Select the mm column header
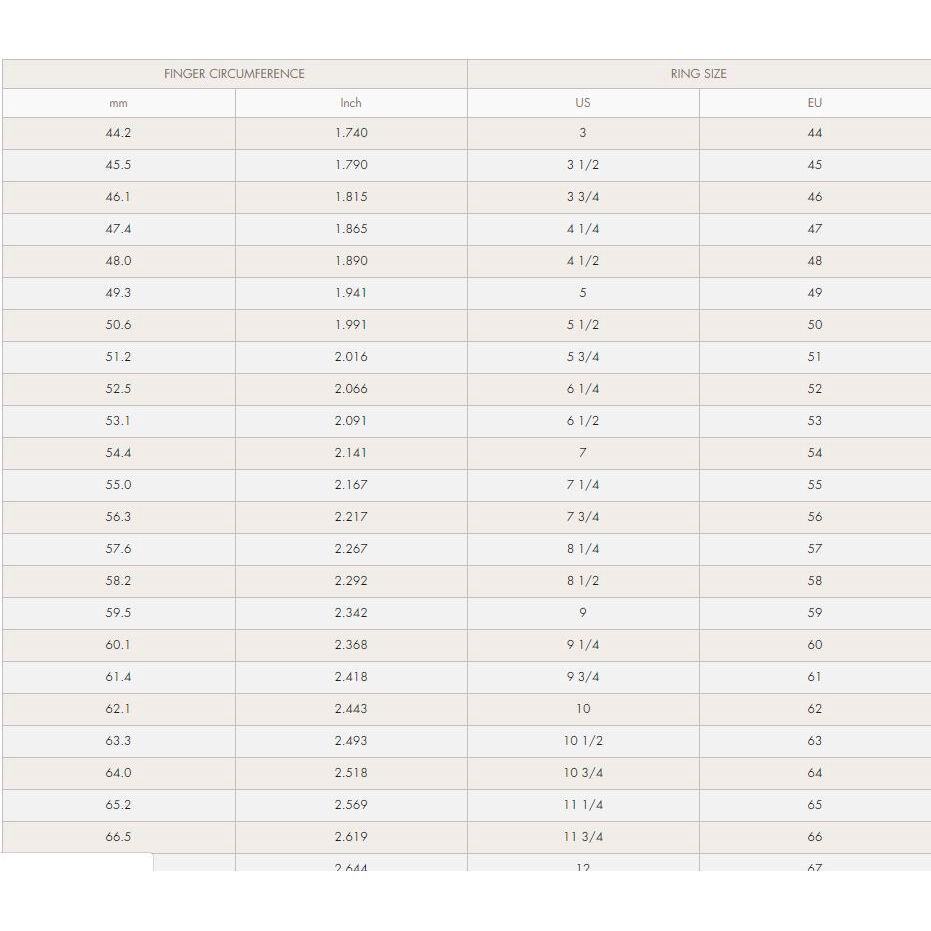Image resolution: width=931 pixels, height=931 pixels. tap(119, 103)
